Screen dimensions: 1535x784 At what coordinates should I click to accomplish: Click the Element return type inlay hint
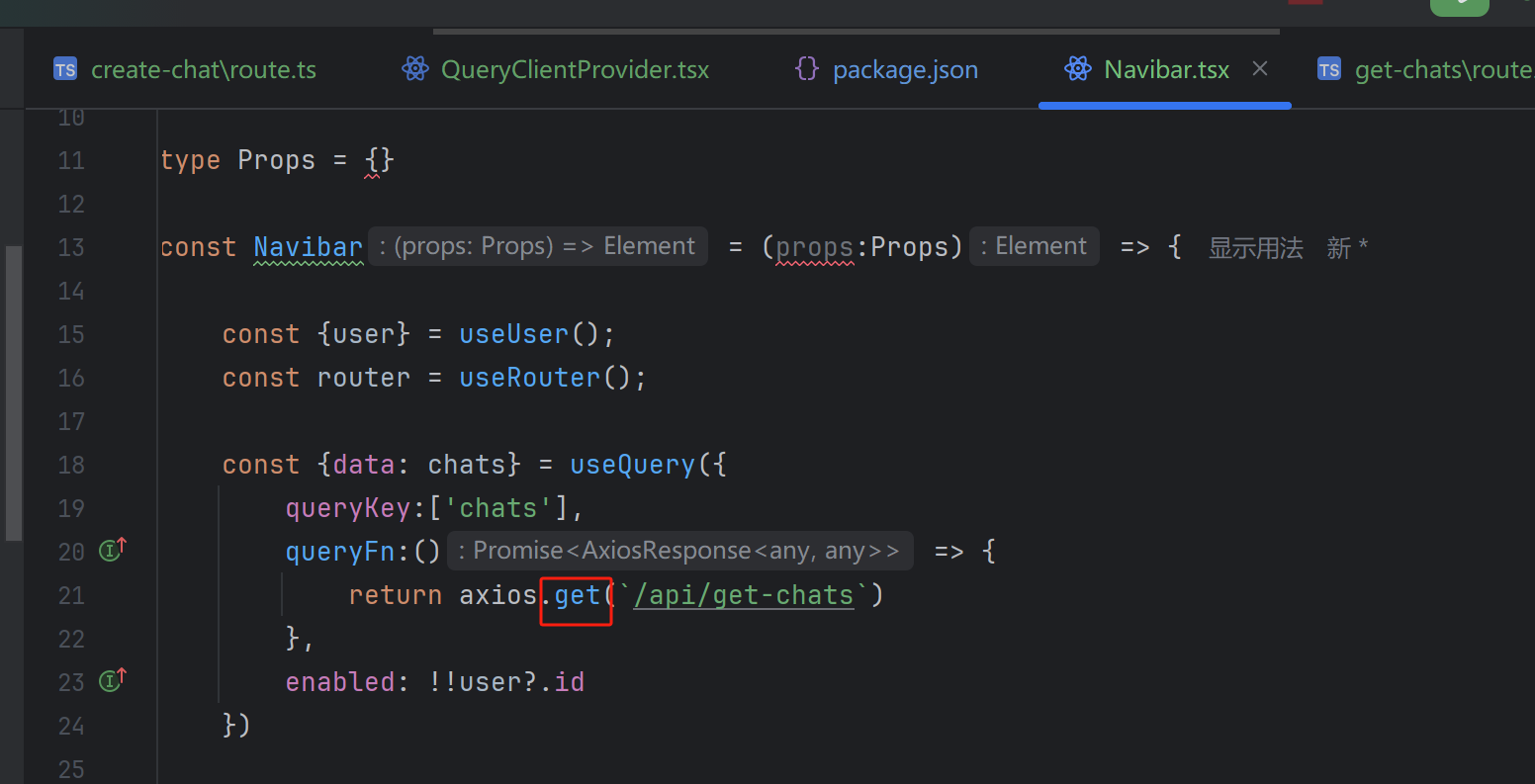pyautogui.click(x=1035, y=246)
